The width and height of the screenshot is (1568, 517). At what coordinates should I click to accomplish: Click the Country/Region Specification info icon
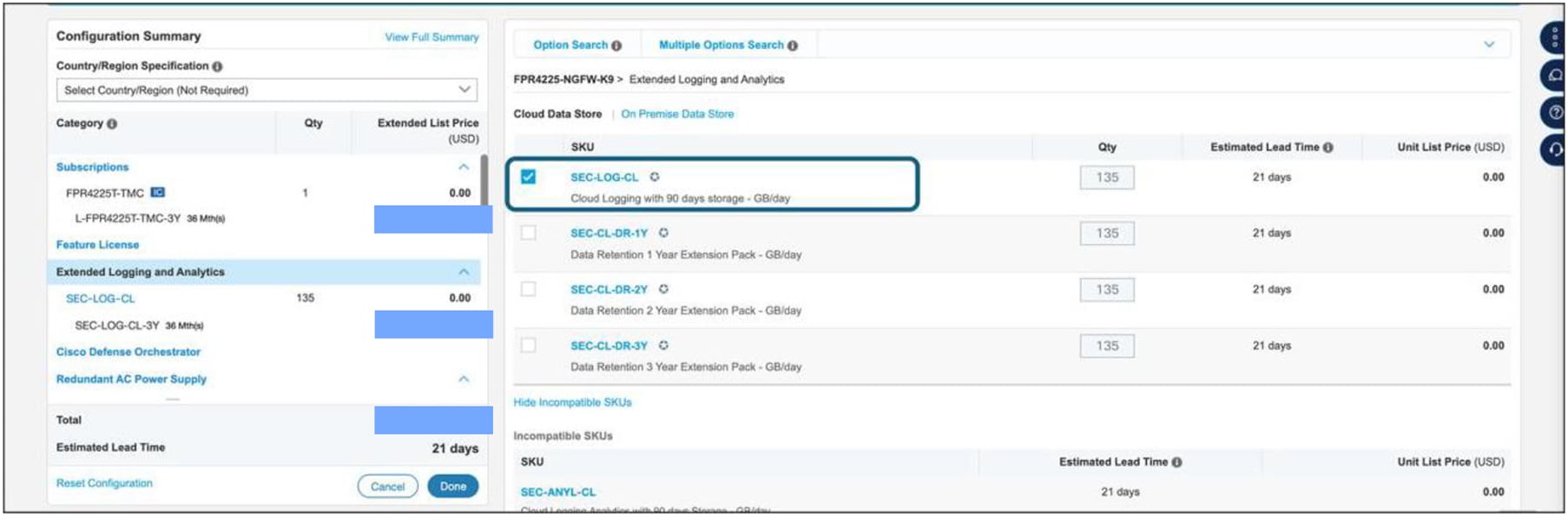pyautogui.click(x=217, y=67)
